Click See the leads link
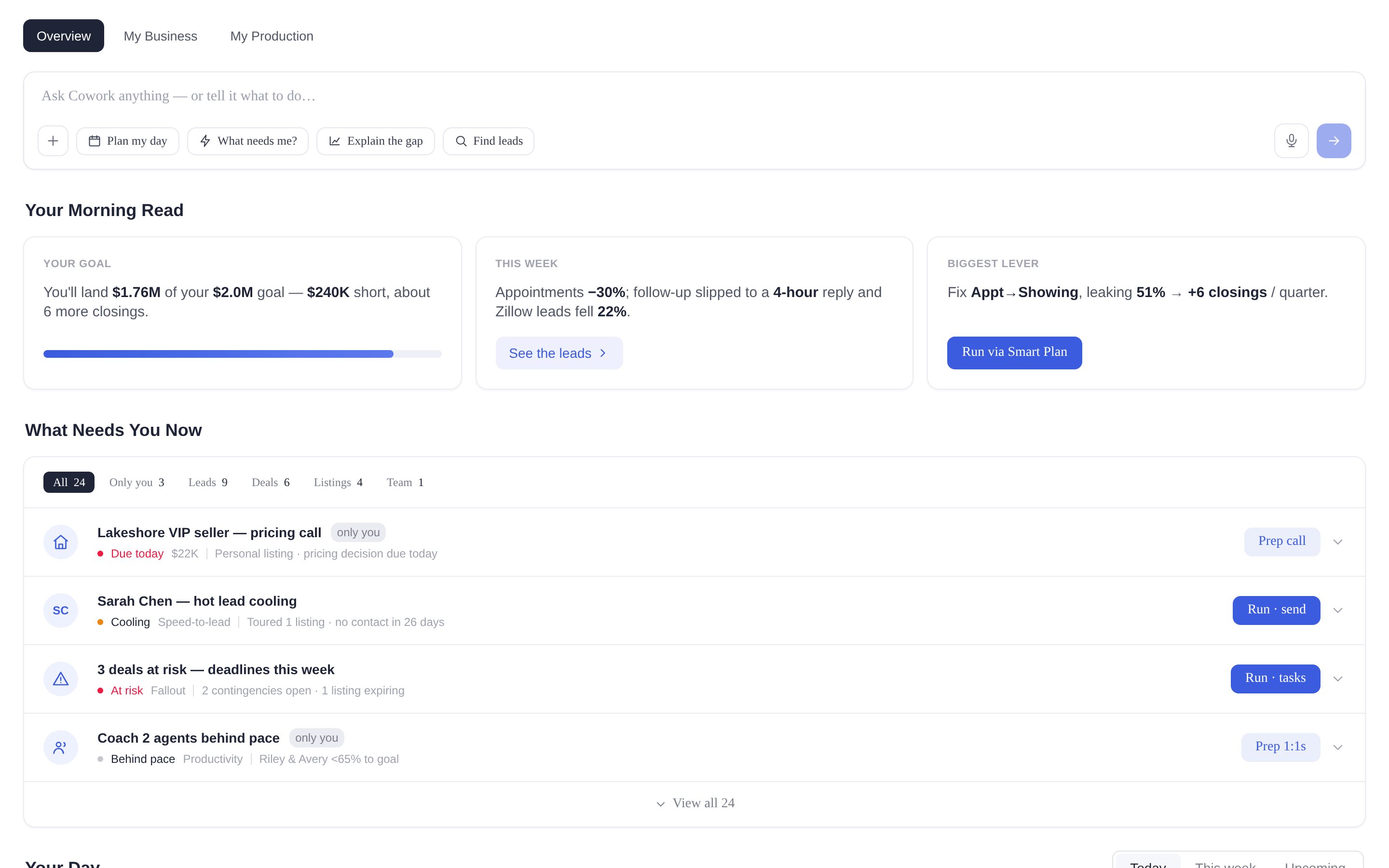The image size is (1389, 868). coord(559,353)
